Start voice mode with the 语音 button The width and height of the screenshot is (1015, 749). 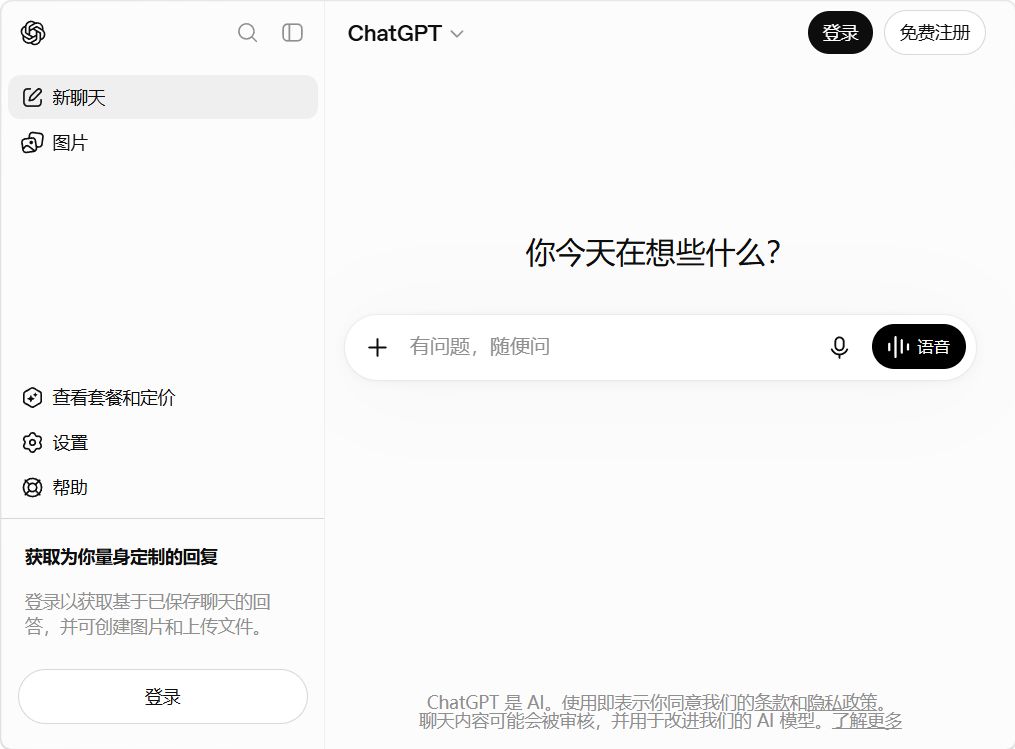click(919, 347)
